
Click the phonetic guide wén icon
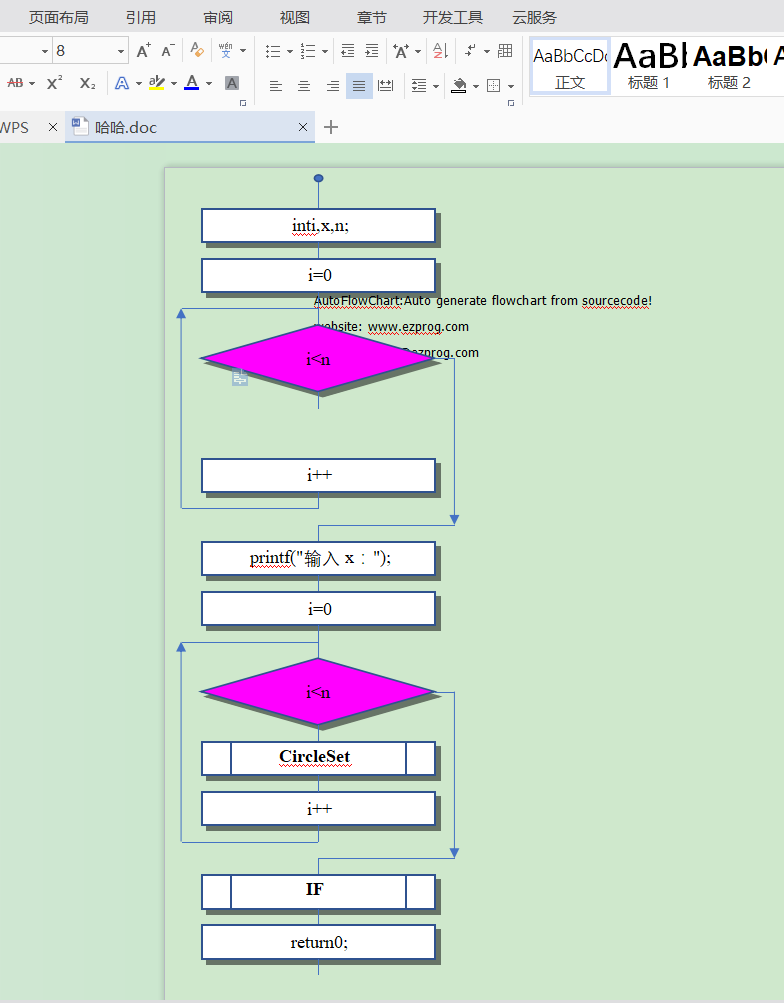click(226, 50)
